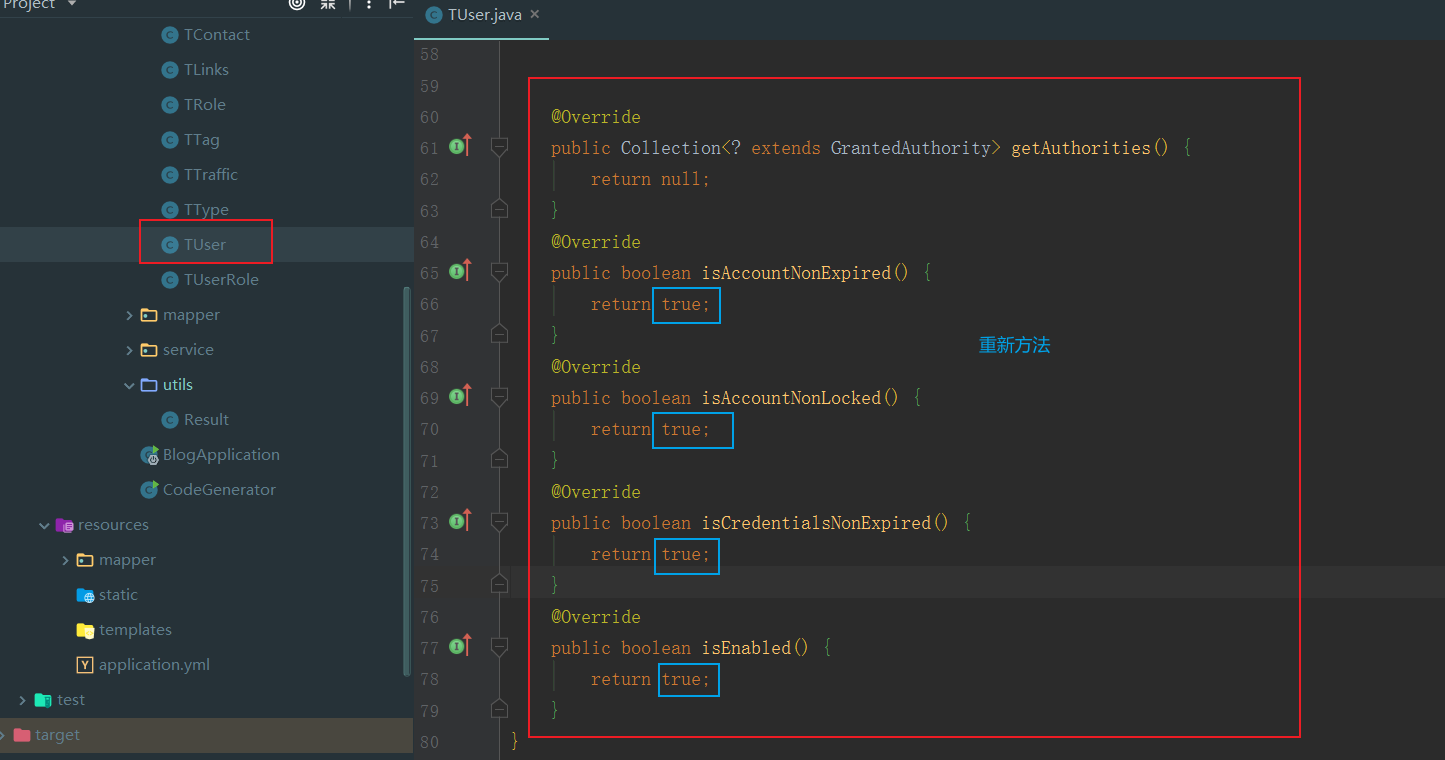
Task: Collapse the utils folder in project tree
Action: [129, 384]
